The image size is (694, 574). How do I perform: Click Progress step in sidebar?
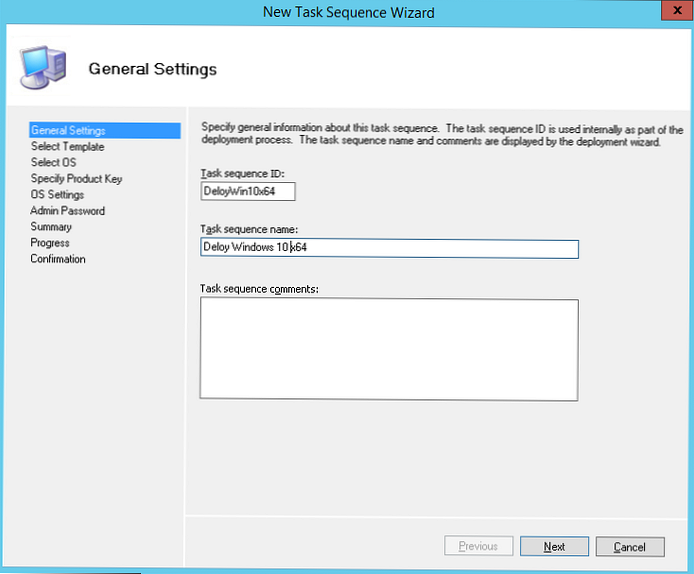point(50,243)
